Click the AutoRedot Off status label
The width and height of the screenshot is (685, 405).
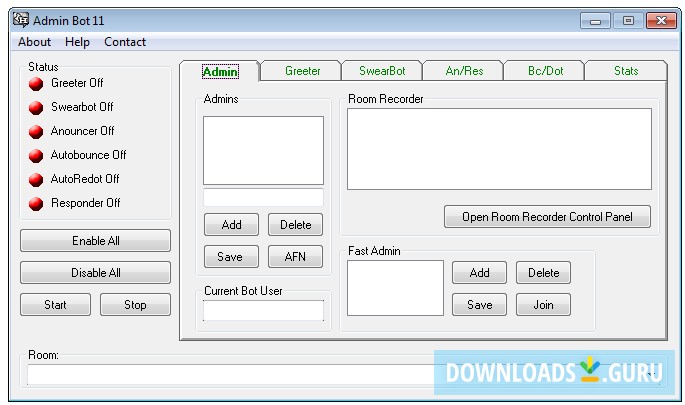click(85, 179)
